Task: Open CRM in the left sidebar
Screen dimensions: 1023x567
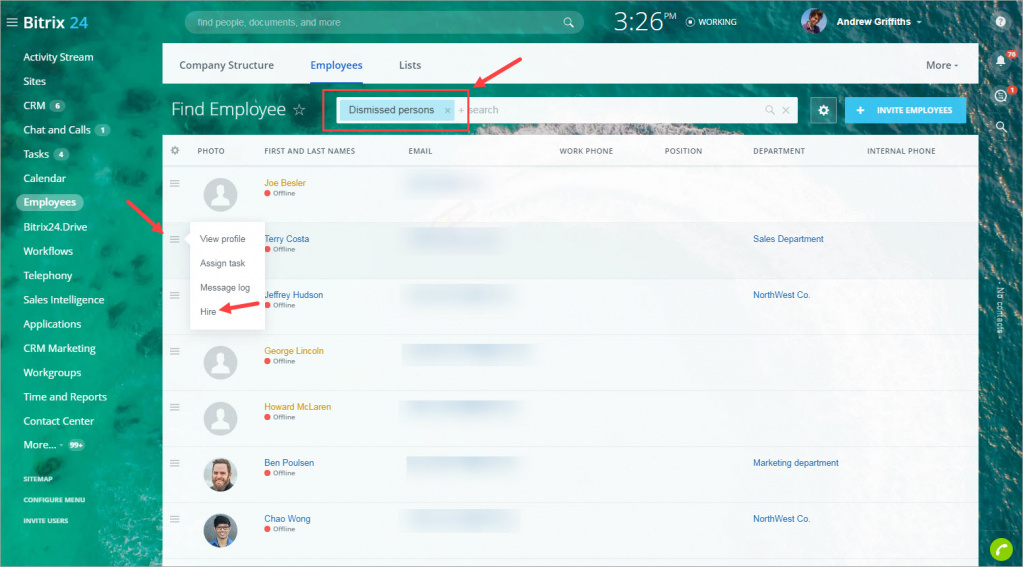Action: point(35,106)
